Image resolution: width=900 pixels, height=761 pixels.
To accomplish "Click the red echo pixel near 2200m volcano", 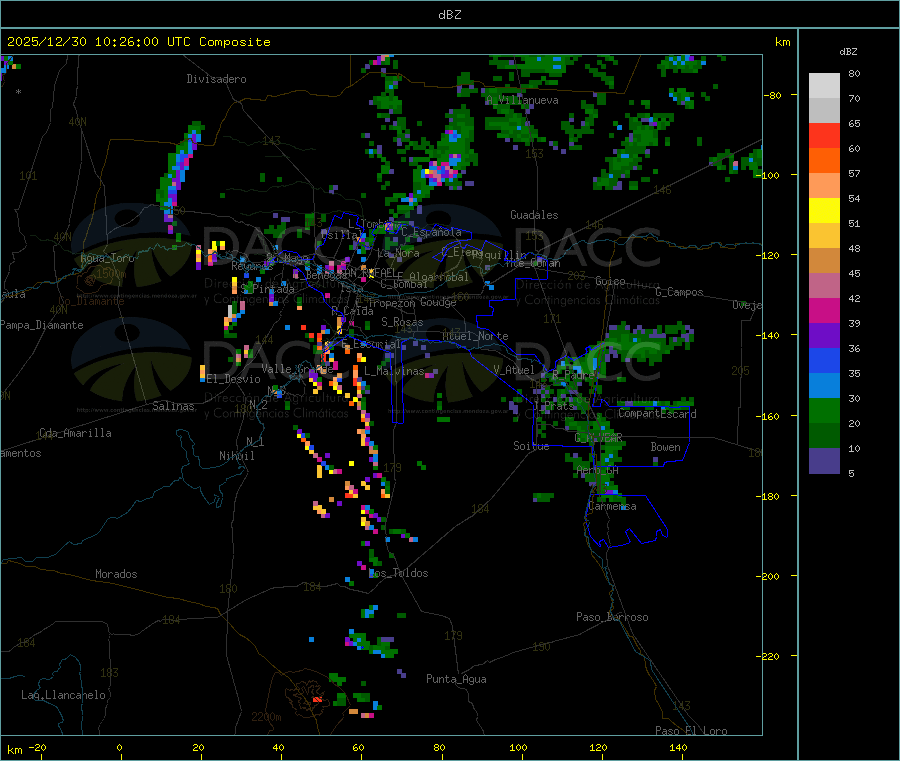I will click(x=317, y=700).
